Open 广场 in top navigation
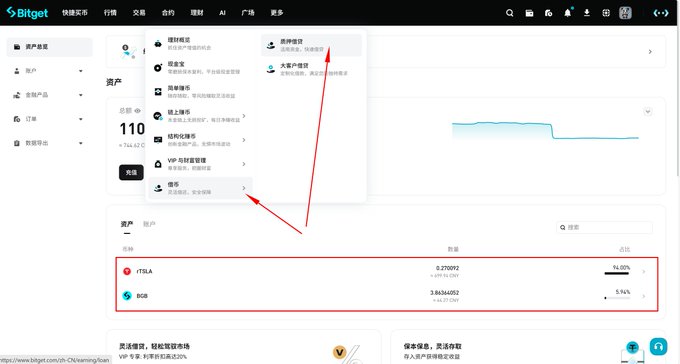Screen dimensions: 680x364 coord(248,13)
